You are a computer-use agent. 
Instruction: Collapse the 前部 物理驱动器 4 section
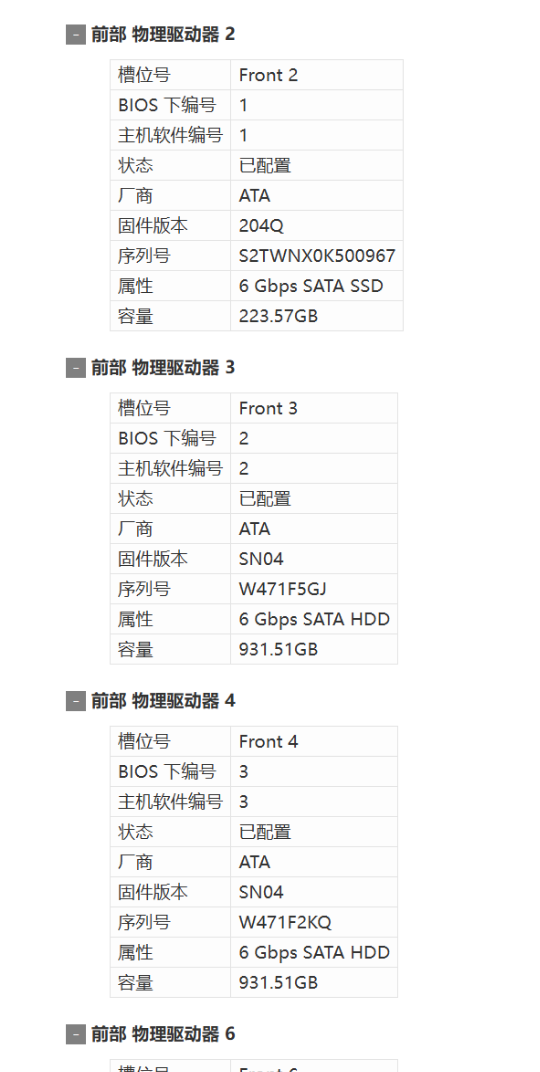click(x=75, y=701)
